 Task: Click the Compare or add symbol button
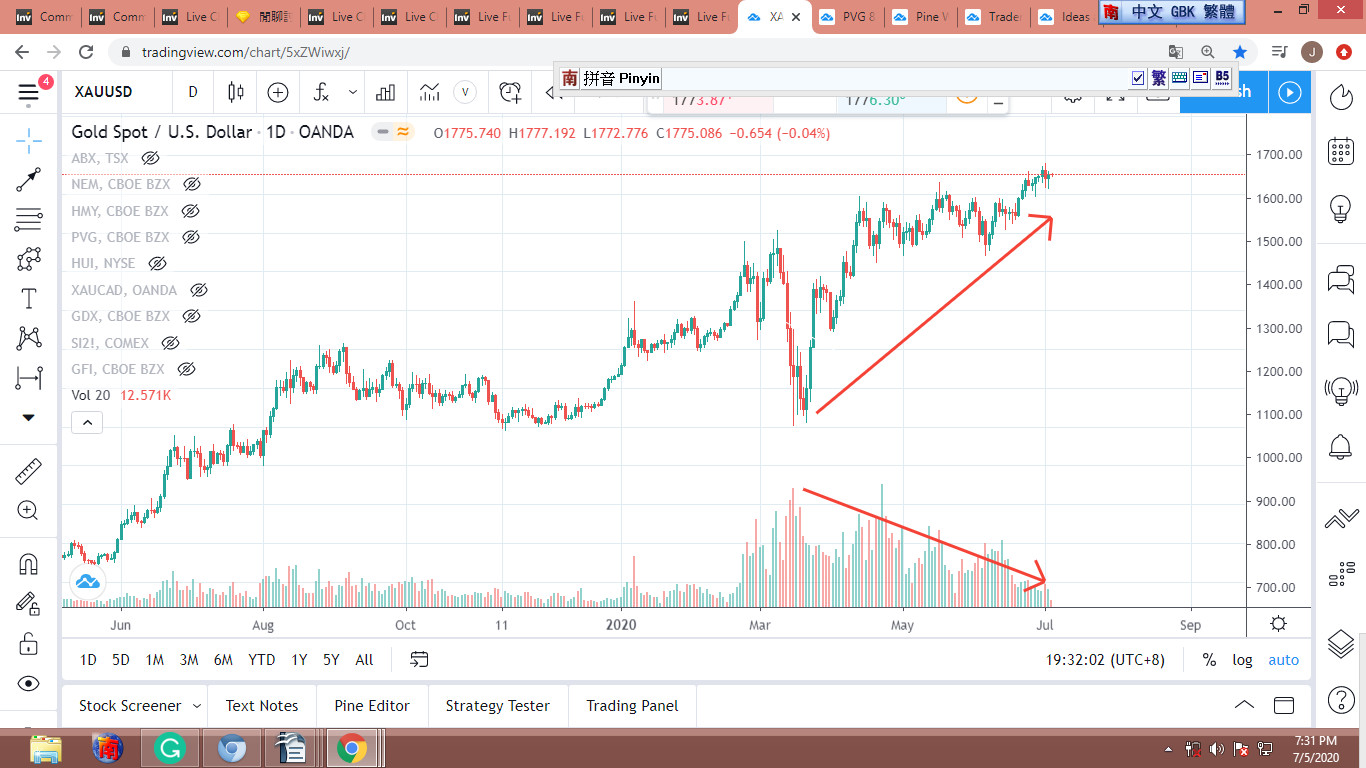tap(278, 92)
